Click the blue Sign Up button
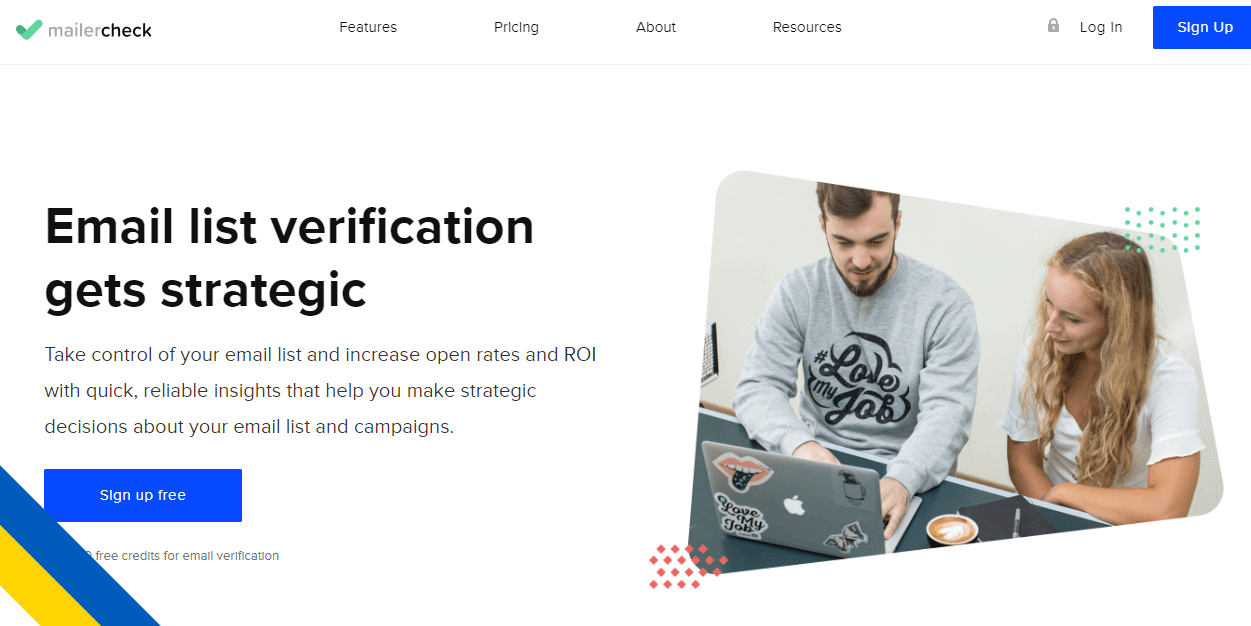Screen dimensions: 1251x626 click(1202, 28)
